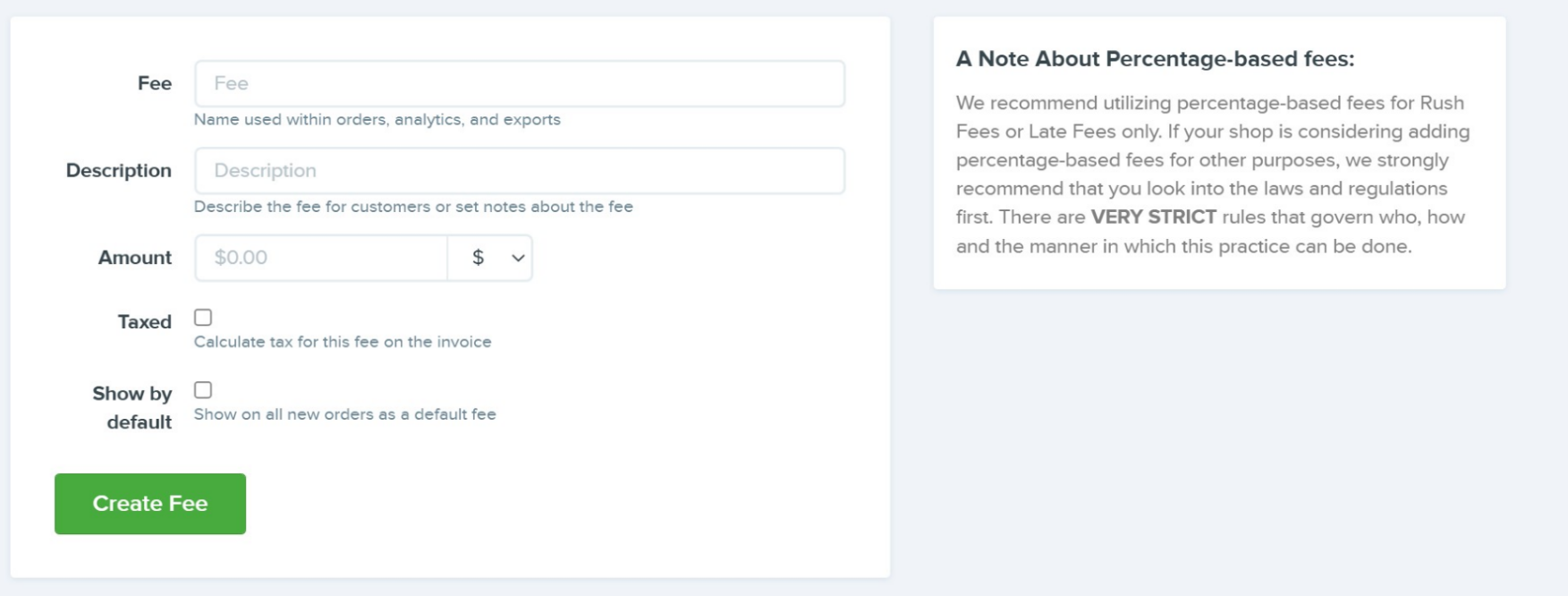Tick the Show by default checkbox
Viewport: 1568px width, 596px height.
[x=203, y=390]
